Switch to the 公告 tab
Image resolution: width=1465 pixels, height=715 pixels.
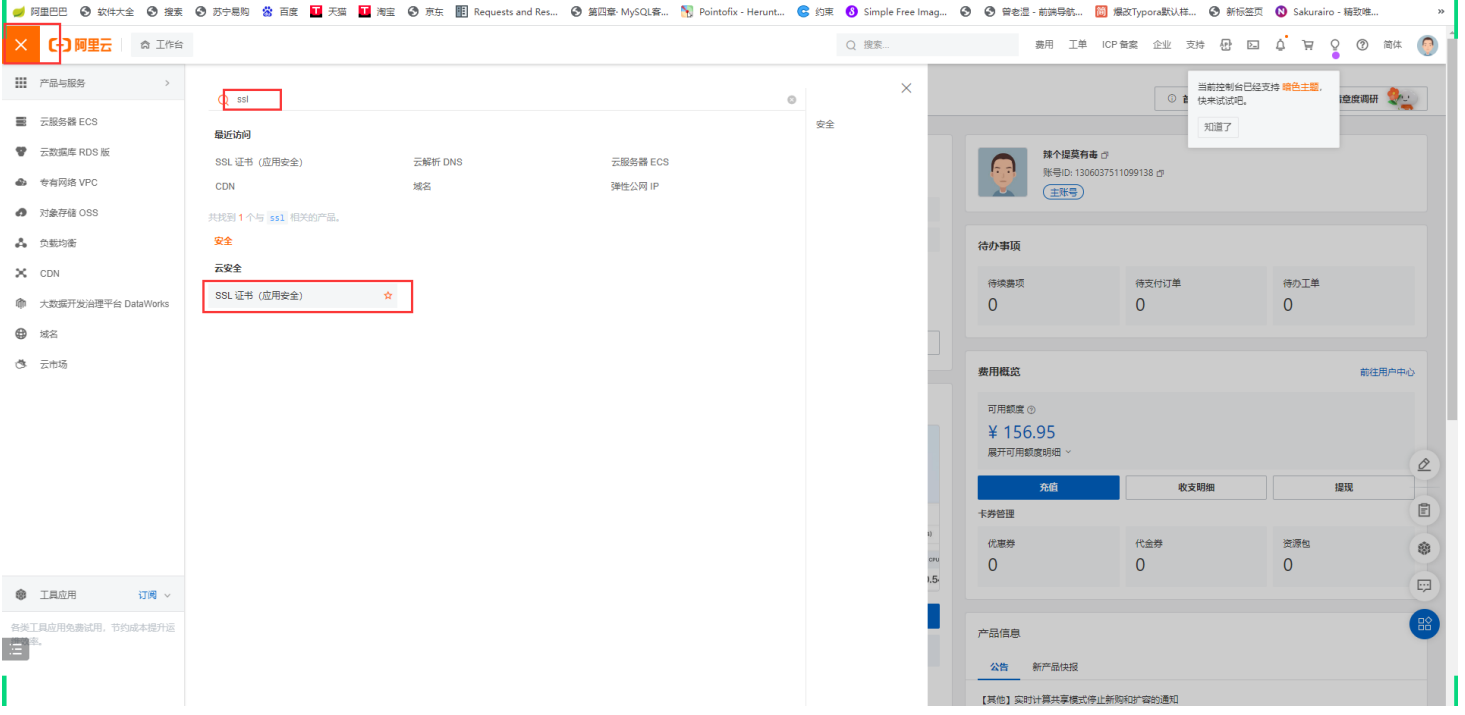[999, 667]
